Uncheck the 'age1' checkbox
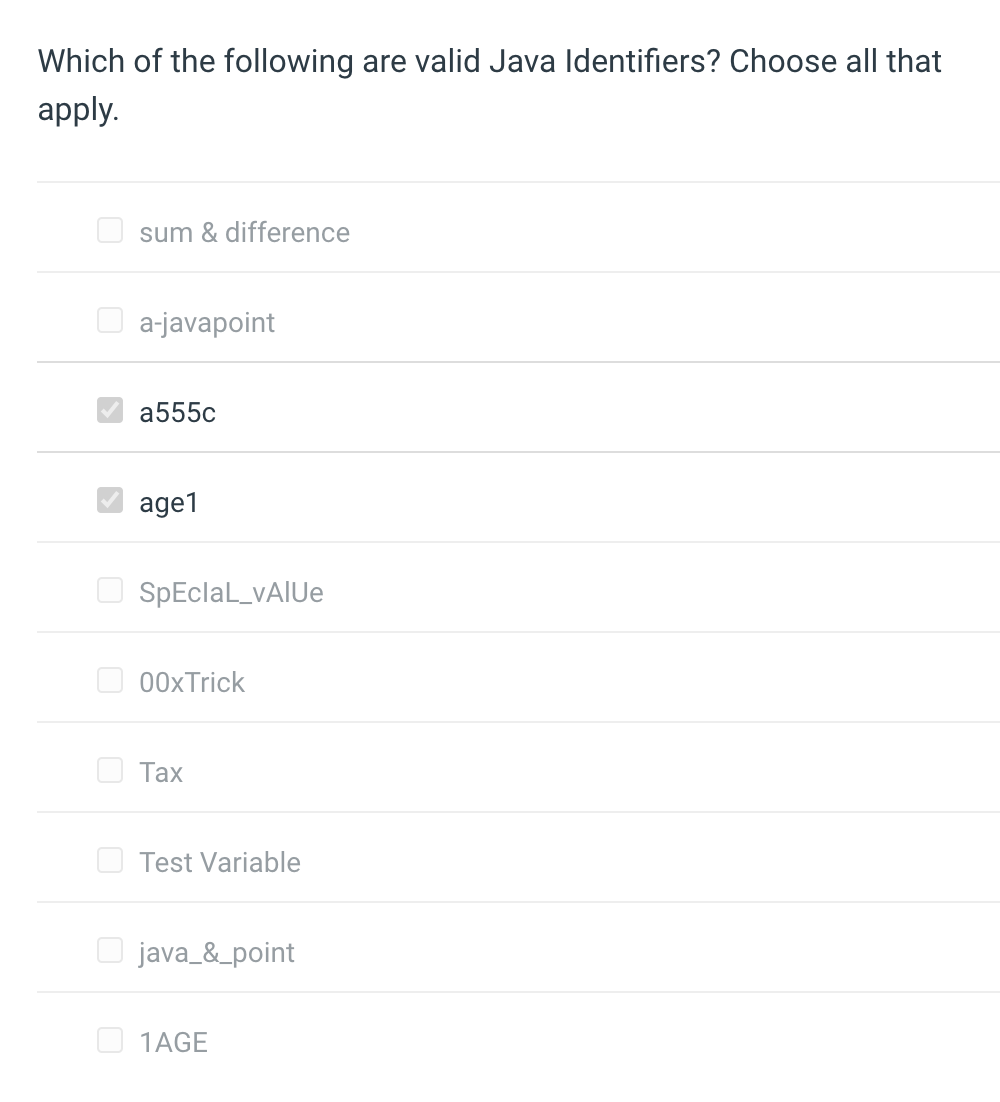Screen dimensions: 1000x1102 pyautogui.click(x=109, y=500)
